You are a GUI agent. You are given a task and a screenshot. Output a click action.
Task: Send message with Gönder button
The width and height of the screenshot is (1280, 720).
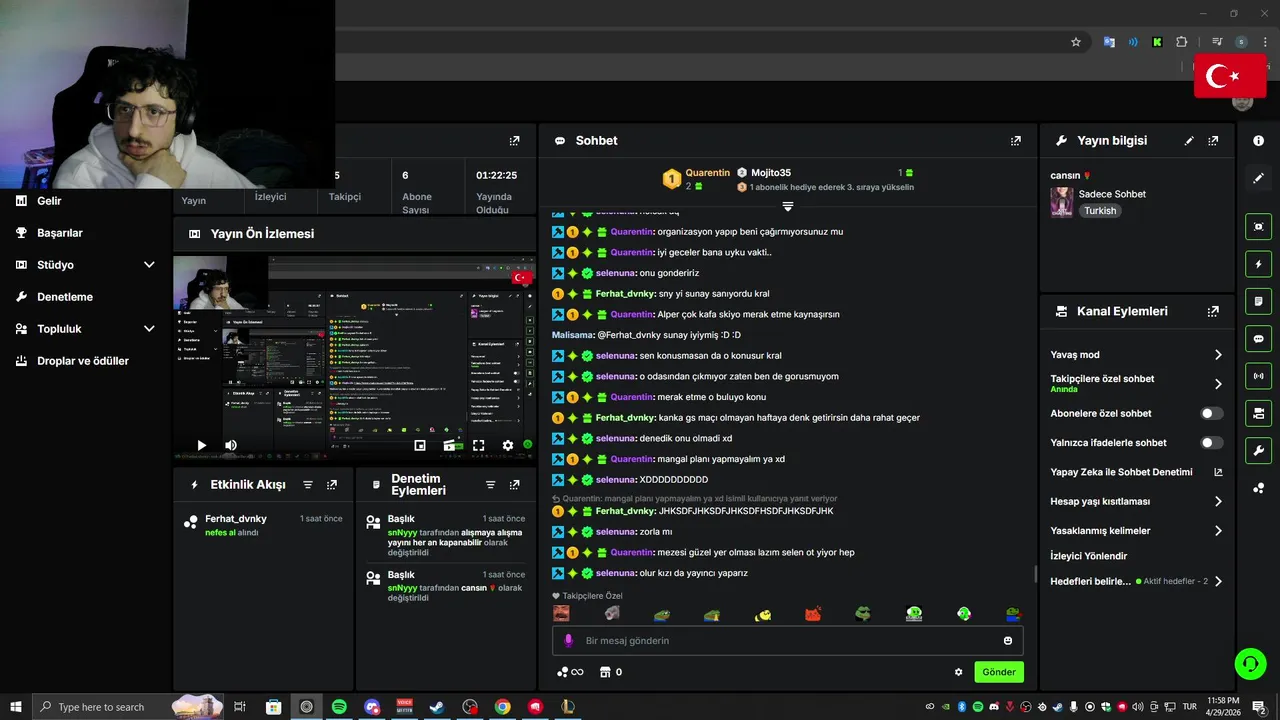pyautogui.click(x=999, y=672)
